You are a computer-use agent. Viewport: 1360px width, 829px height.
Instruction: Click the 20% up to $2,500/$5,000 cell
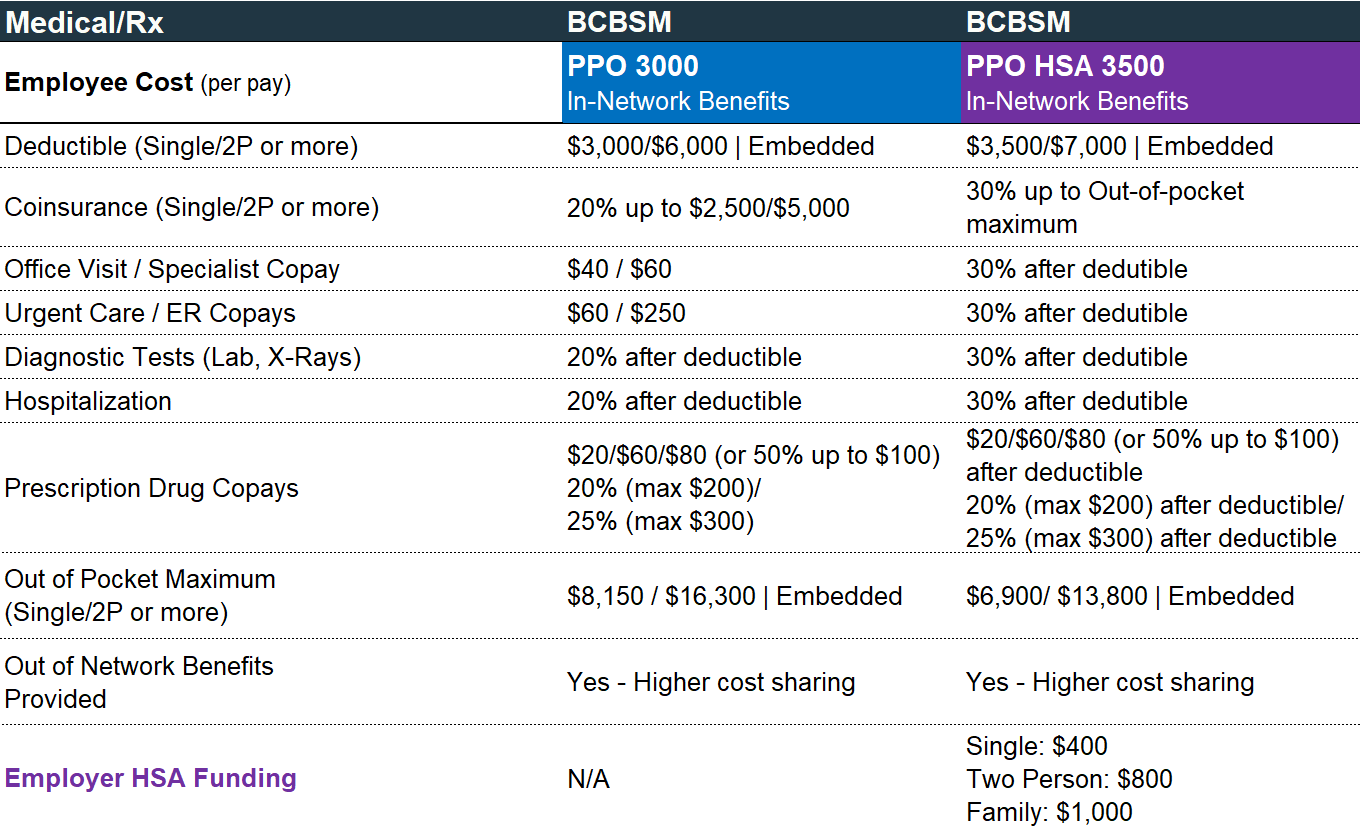[708, 208]
